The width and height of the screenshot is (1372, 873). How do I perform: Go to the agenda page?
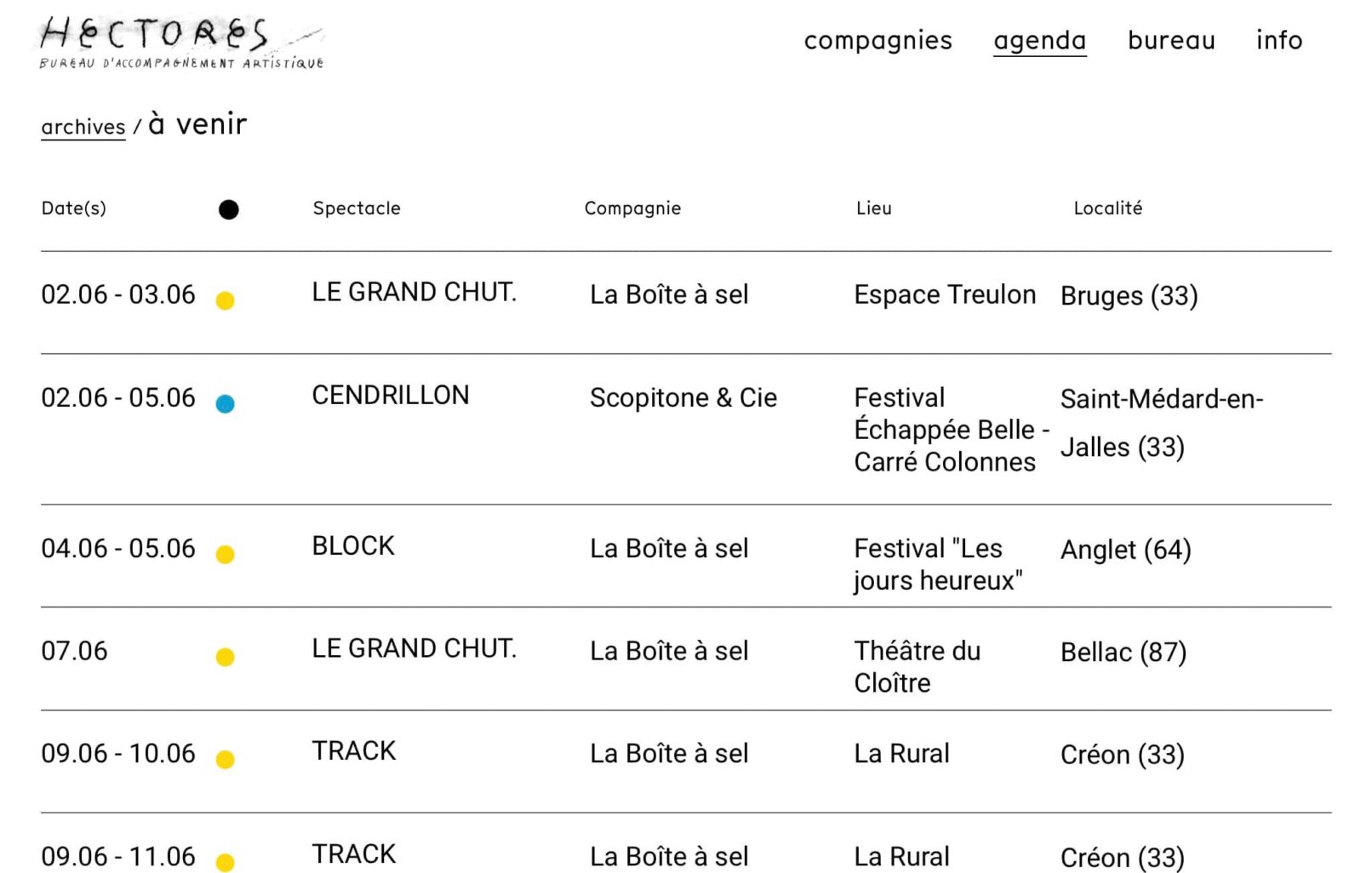[1039, 40]
